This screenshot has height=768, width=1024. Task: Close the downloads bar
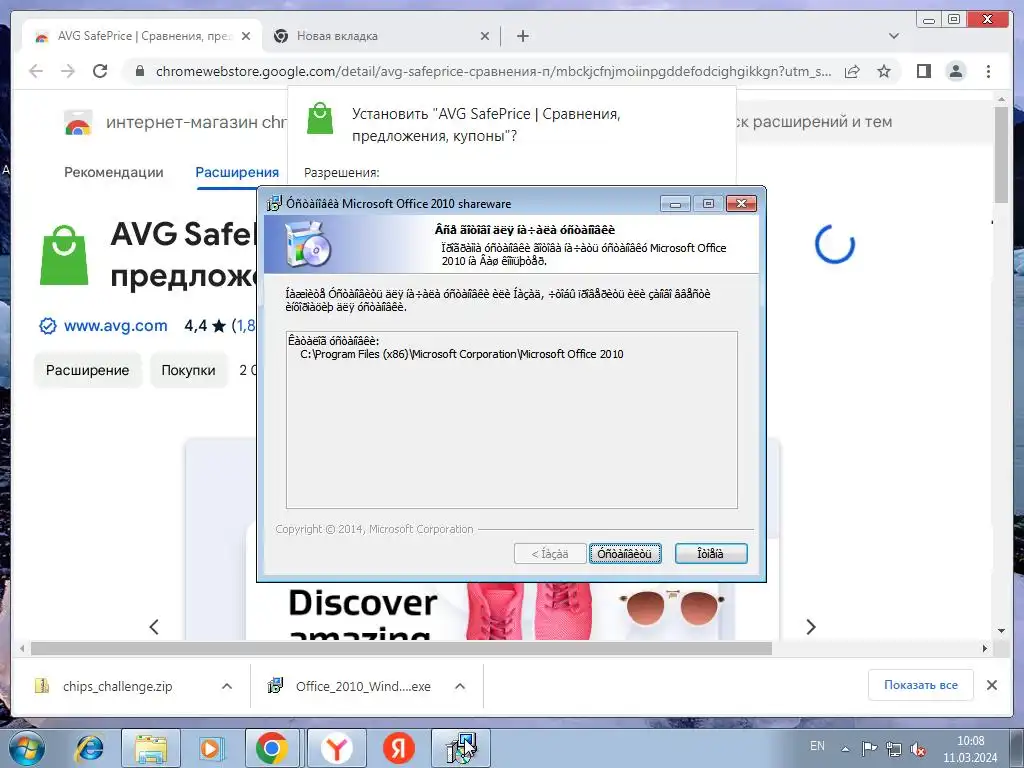coord(991,685)
